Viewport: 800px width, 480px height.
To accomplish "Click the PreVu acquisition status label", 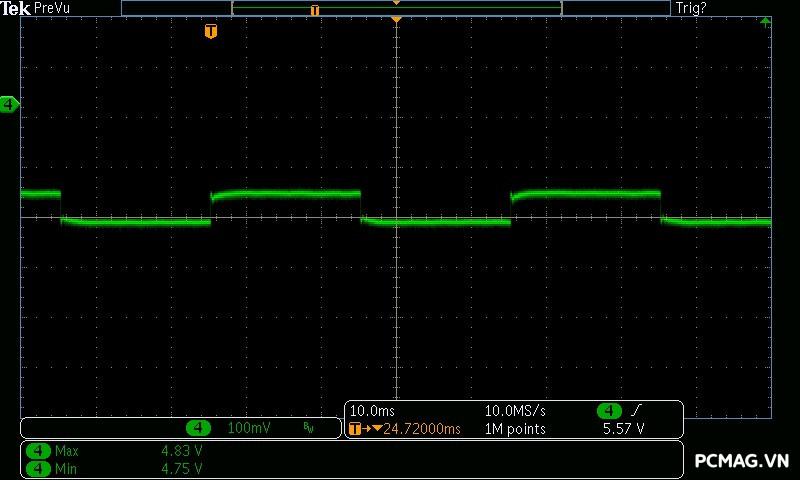I will 51,8.
